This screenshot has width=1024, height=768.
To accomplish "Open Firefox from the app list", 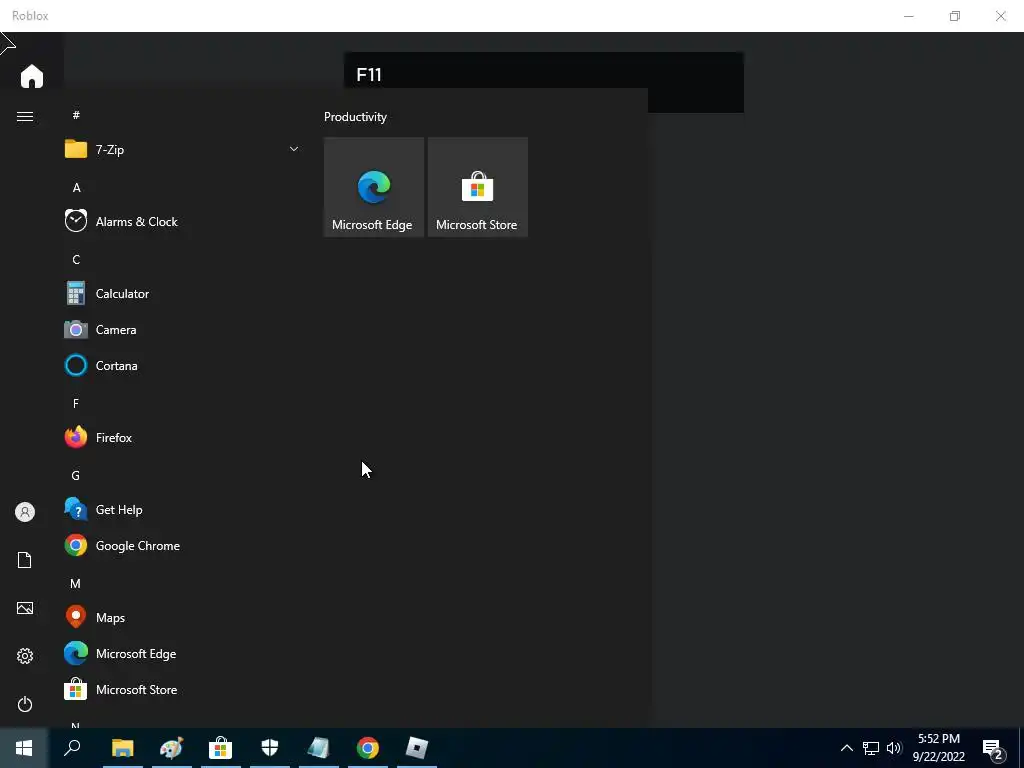I will [x=182, y=438].
